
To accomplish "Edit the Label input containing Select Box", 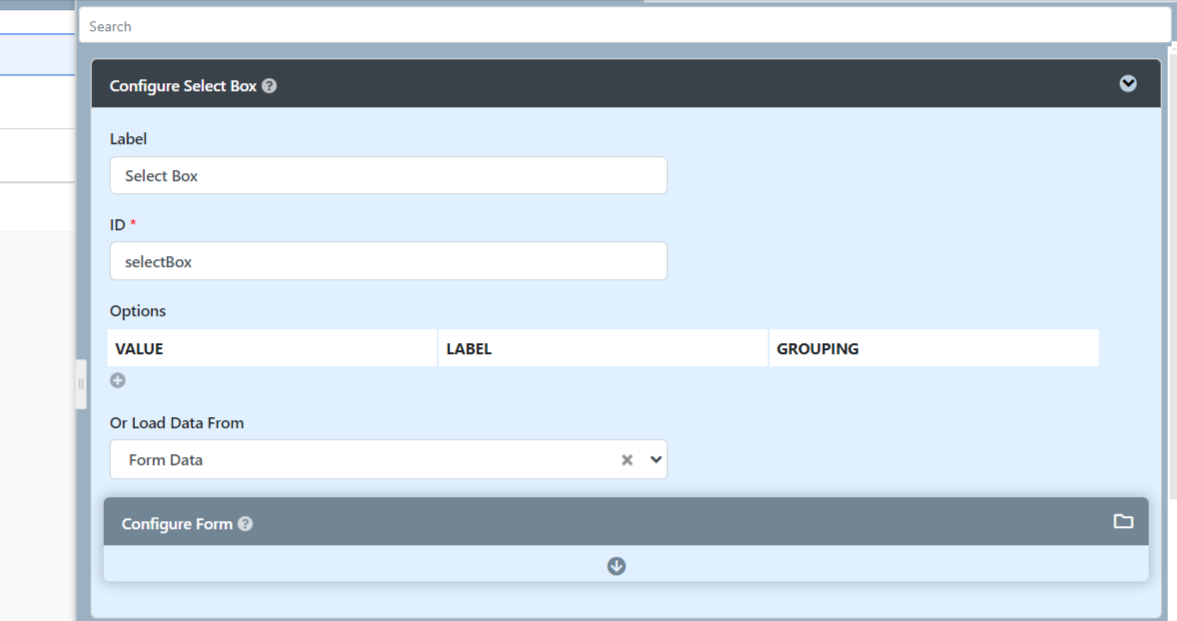I will click(x=388, y=176).
